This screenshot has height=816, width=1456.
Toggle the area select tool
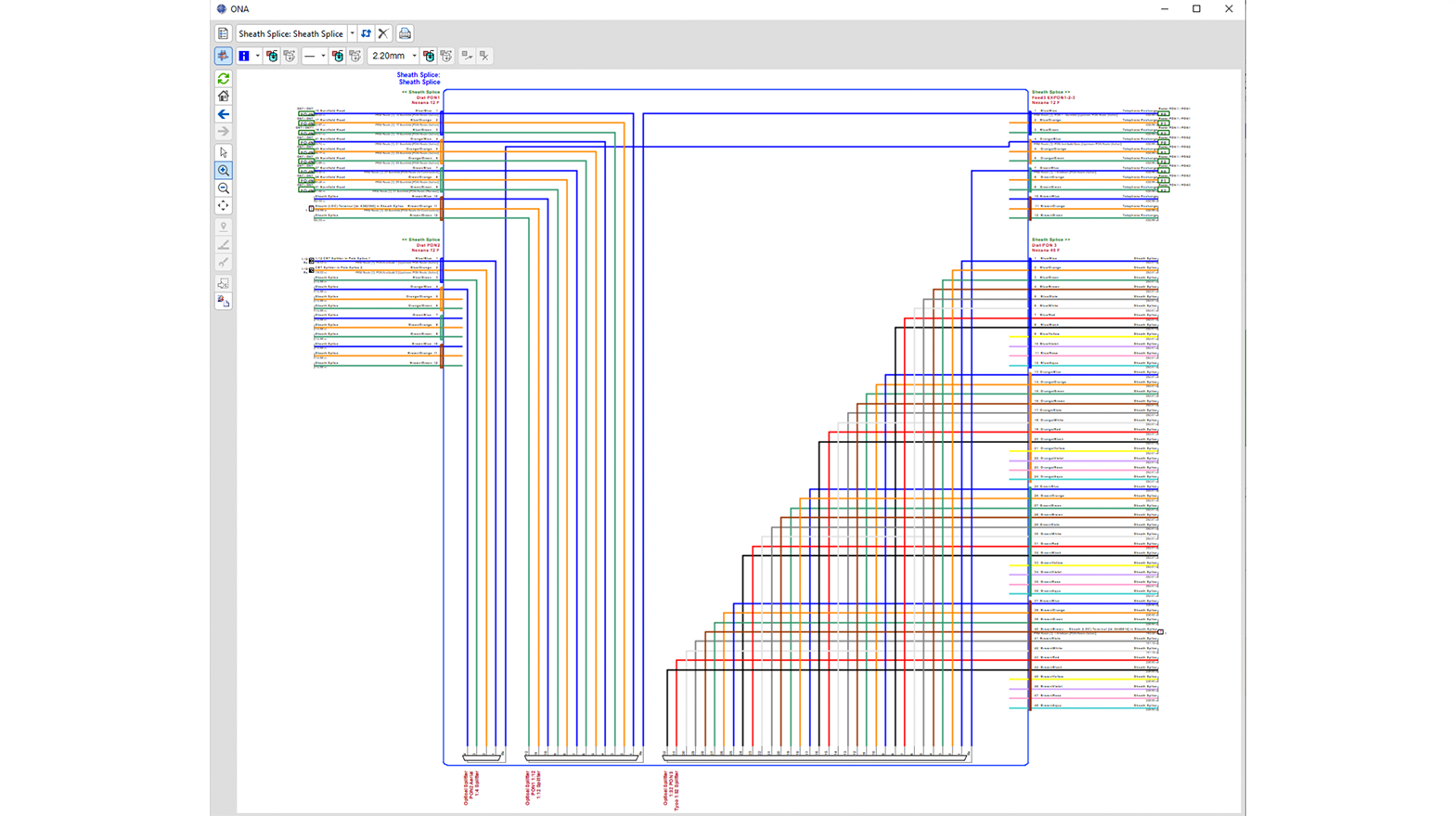[224, 283]
